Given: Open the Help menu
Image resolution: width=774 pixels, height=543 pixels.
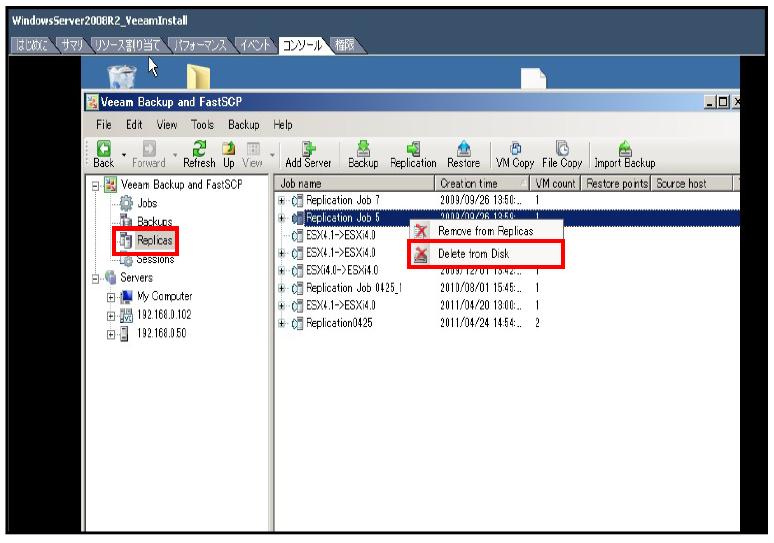Looking at the screenshot, I should point(283,125).
